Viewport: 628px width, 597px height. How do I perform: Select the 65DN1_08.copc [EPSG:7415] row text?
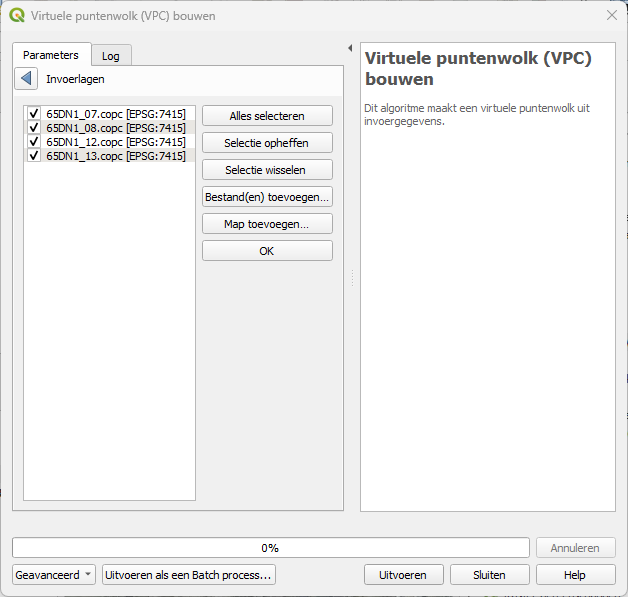(116, 128)
